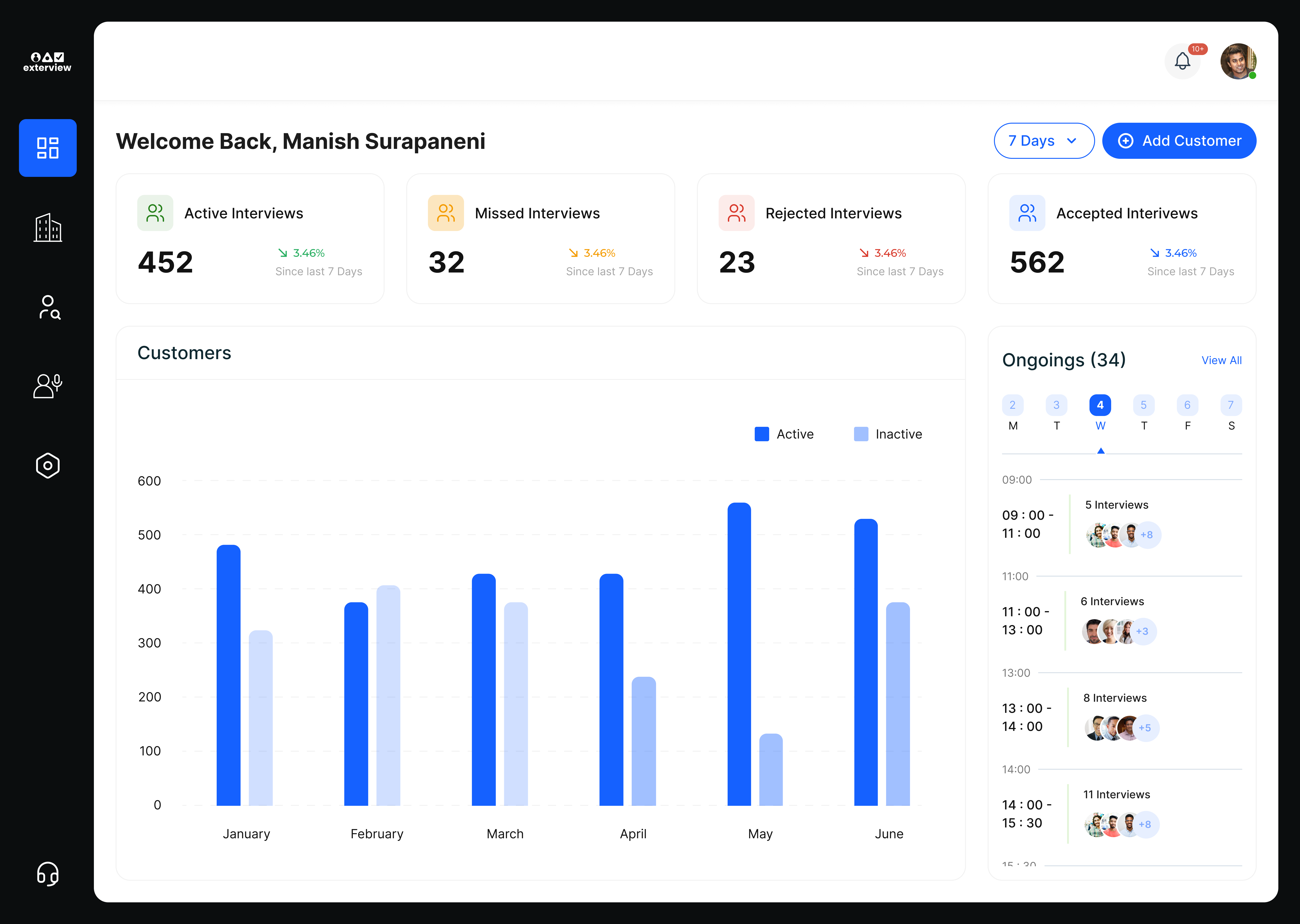The image size is (1300, 924).
Task: Click the 13 : 00 - 14 : 00 time range
Action: click(x=1027, y=717)
